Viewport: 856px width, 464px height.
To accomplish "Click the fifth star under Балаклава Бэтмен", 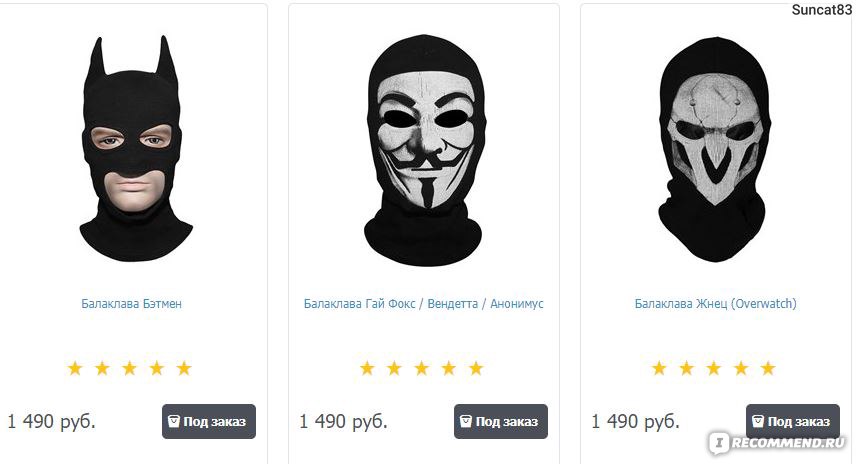I will (184, 368).
